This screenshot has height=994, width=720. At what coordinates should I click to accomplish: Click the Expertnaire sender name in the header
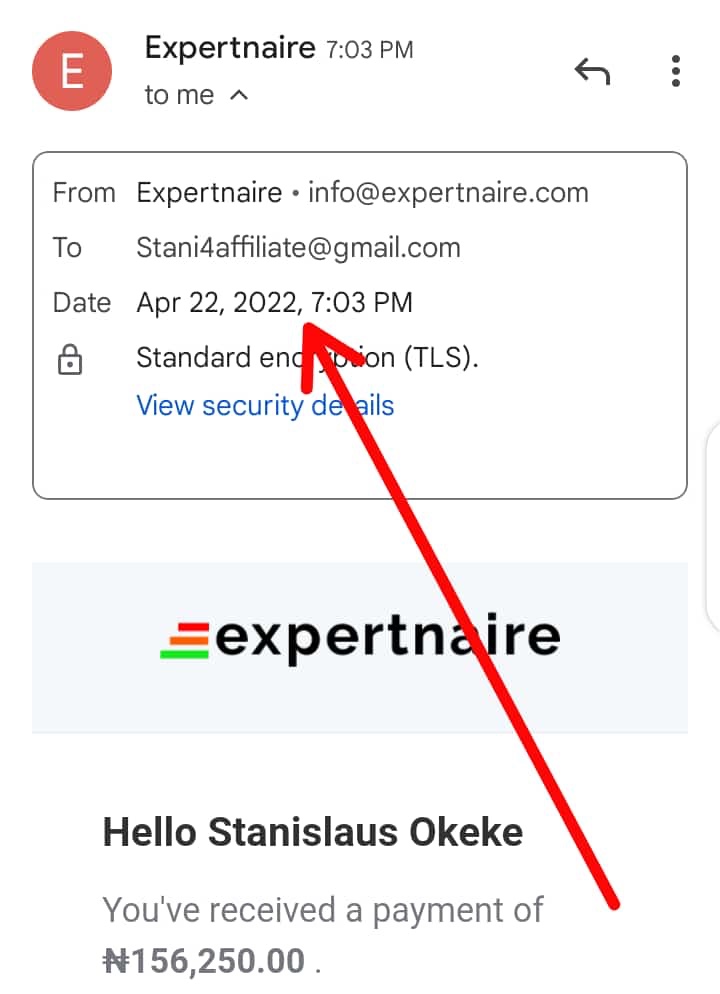point(230,47)
